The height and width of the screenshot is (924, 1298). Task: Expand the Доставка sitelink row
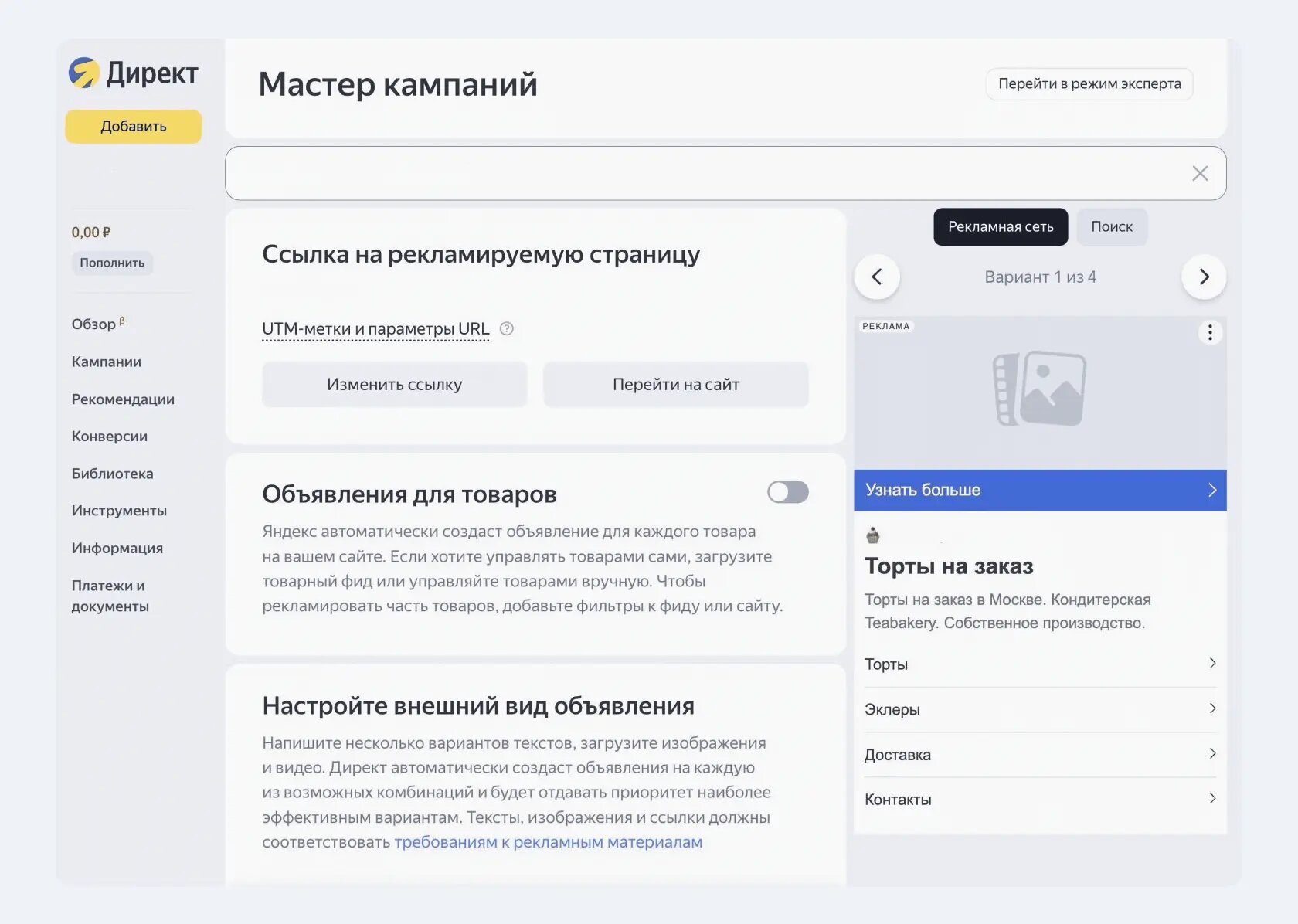pos(1040,755)
